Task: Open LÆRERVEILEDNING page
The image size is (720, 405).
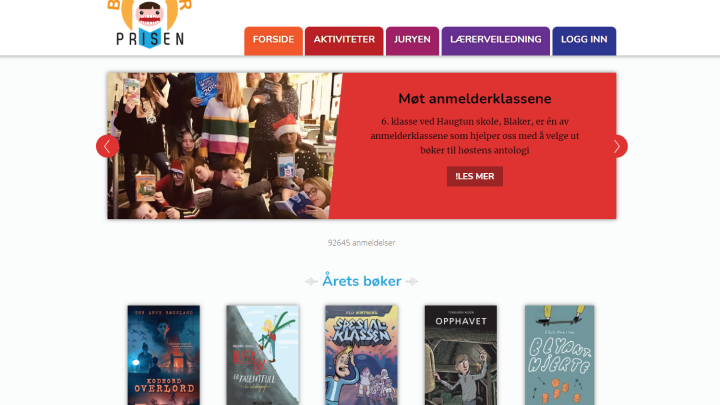Action: click(495, 41)
